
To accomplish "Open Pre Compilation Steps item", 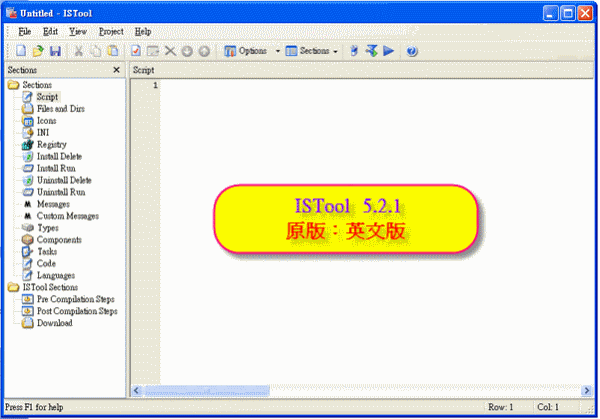I will [76, 300].
